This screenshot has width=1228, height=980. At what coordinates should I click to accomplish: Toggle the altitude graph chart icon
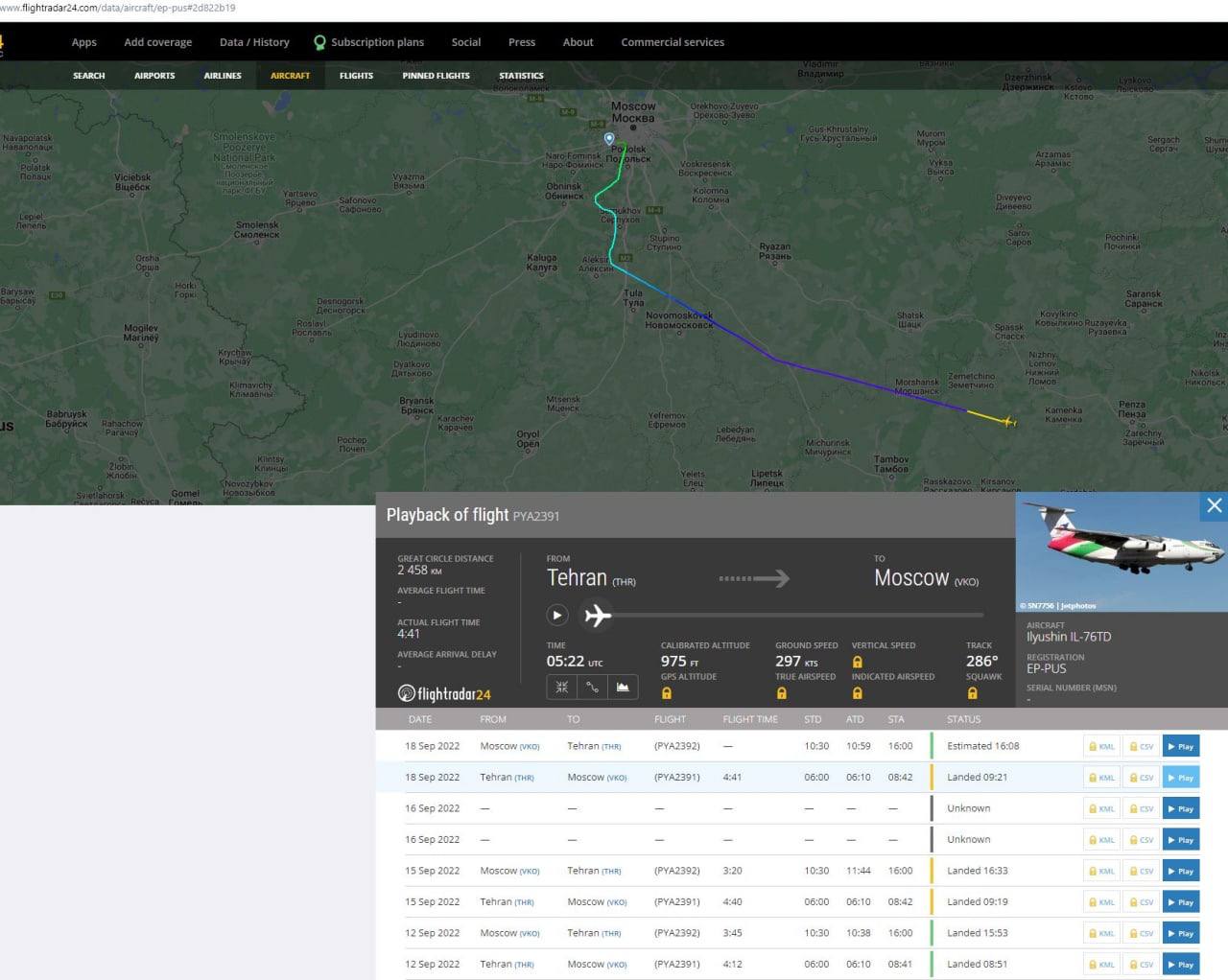point(623,687)
